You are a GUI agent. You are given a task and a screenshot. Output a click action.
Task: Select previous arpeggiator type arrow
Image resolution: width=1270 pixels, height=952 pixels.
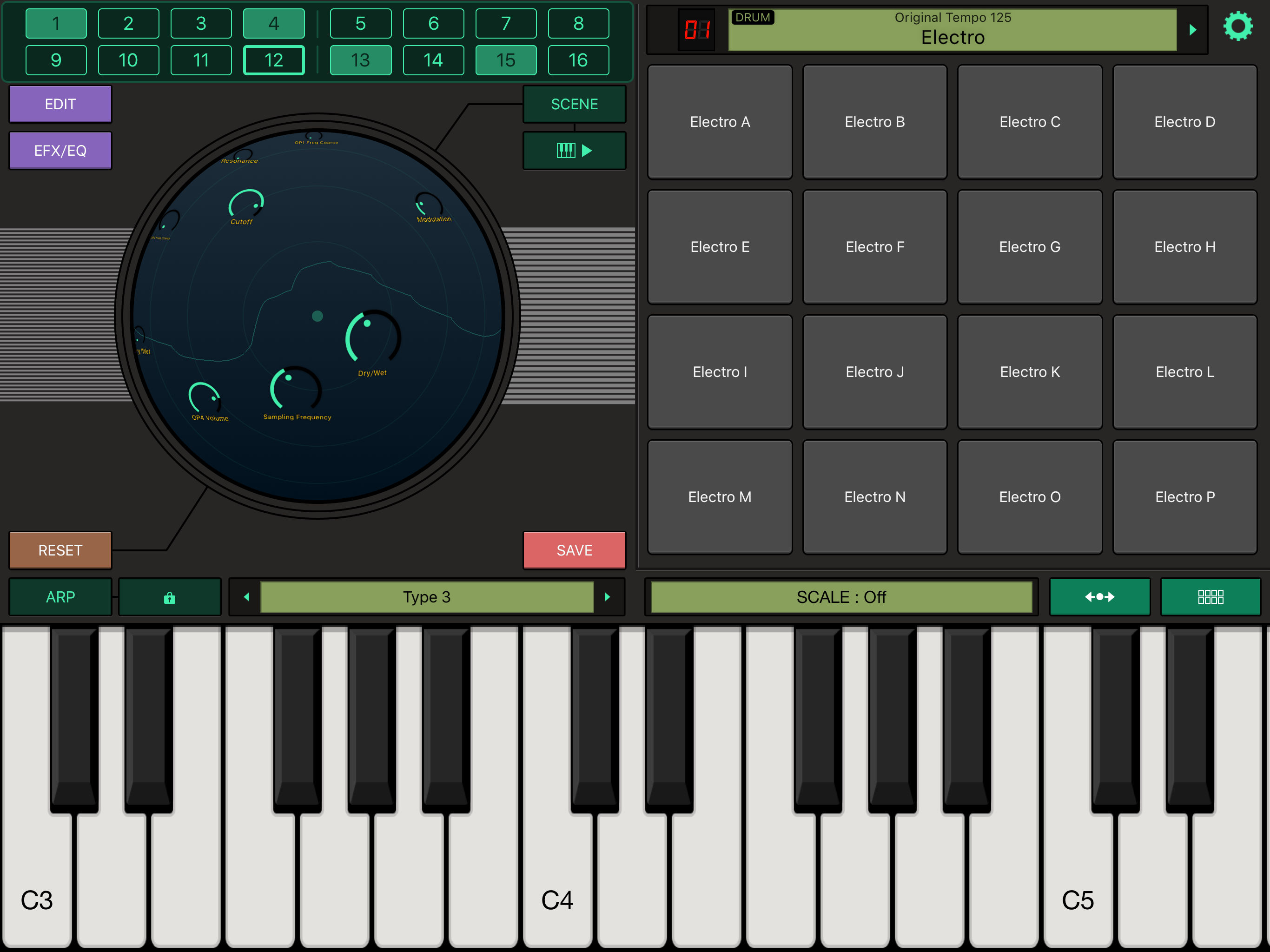[246, 597]
